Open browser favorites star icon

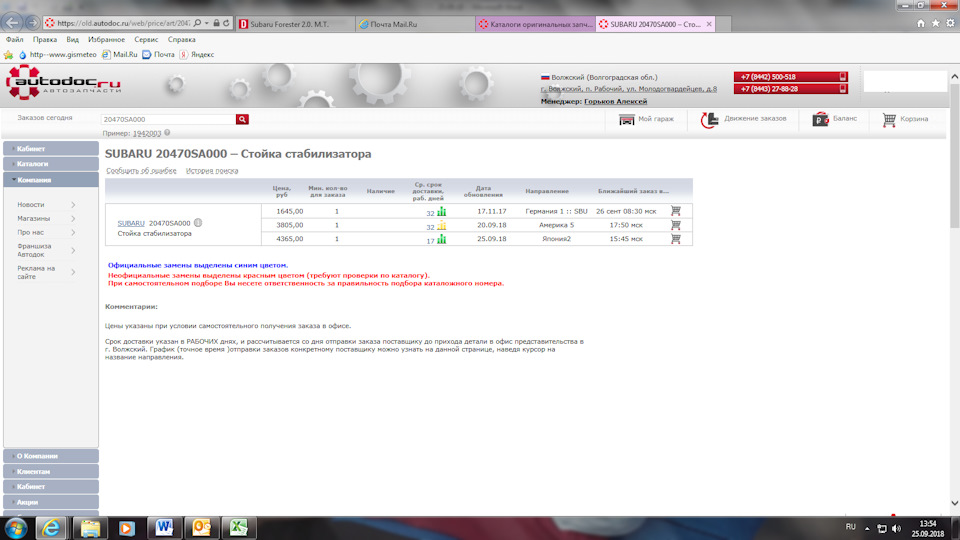936,23
